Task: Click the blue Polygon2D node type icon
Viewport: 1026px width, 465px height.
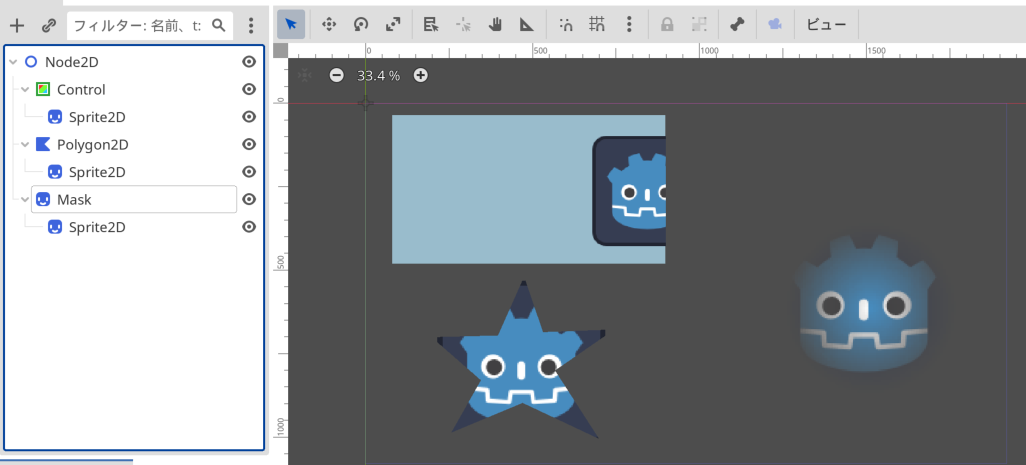Action: click(x=43, y=144)
